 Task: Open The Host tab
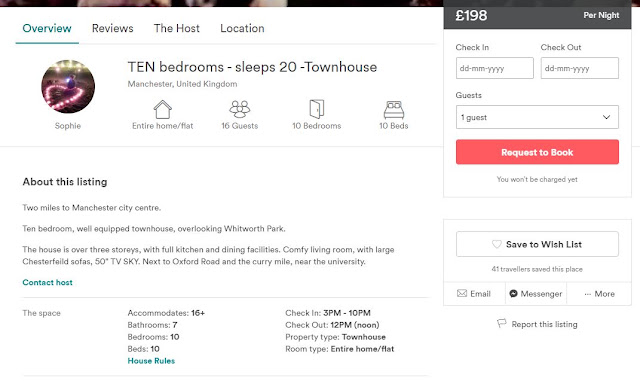pos(177,28)
